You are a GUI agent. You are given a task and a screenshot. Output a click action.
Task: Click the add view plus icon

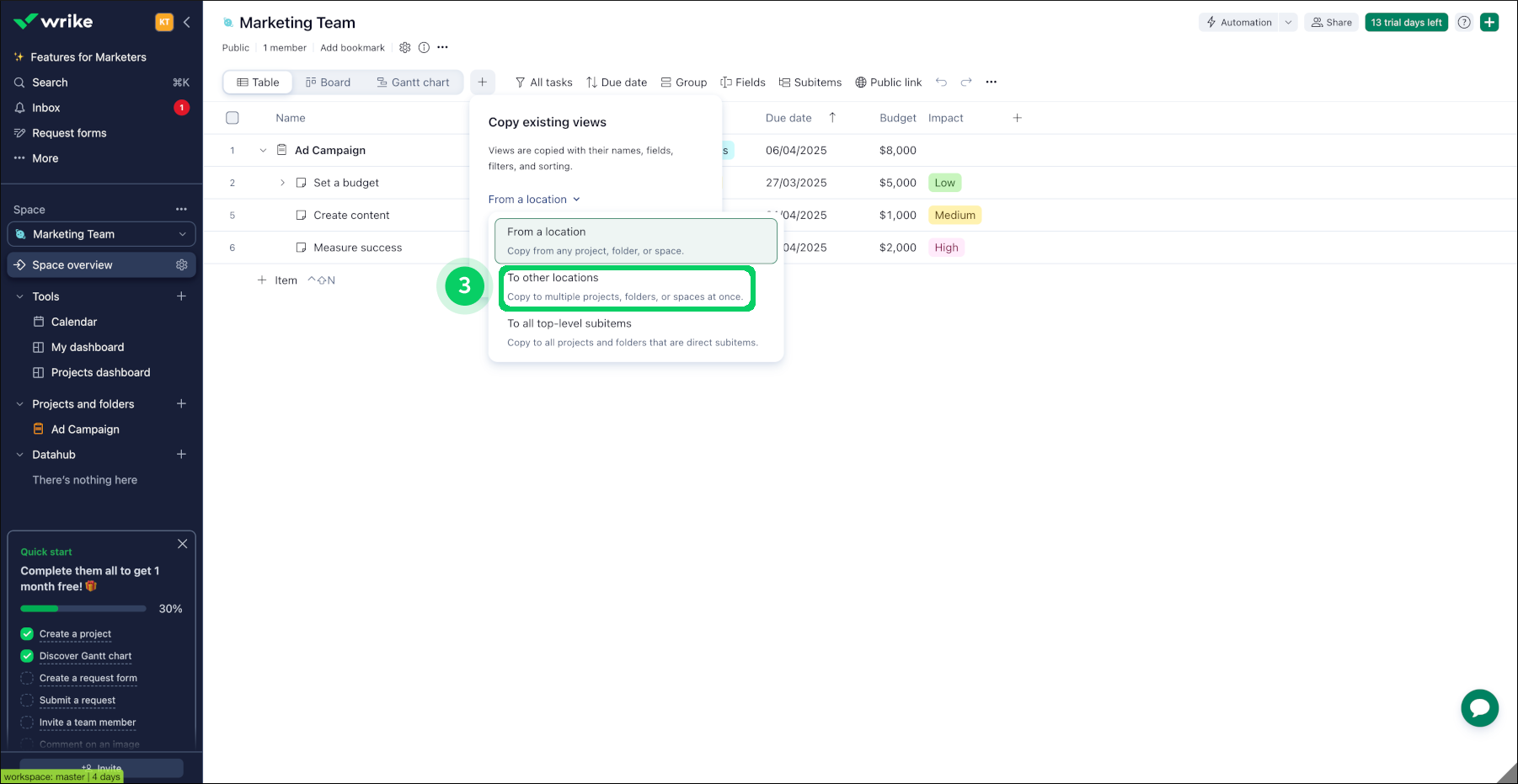[482, 83]
